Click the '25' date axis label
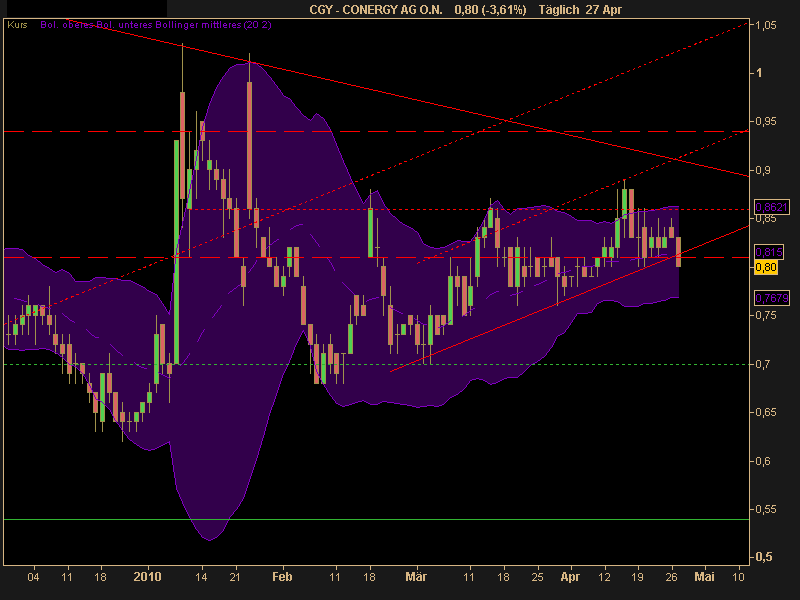Image resolution: width=800 pixels, height=600 pixels. click(x=537, y=577)
